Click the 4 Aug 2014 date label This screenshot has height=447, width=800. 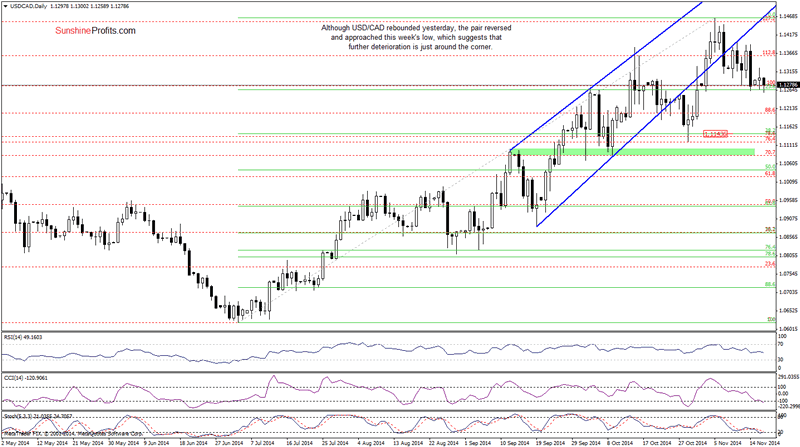pos(371,443)
